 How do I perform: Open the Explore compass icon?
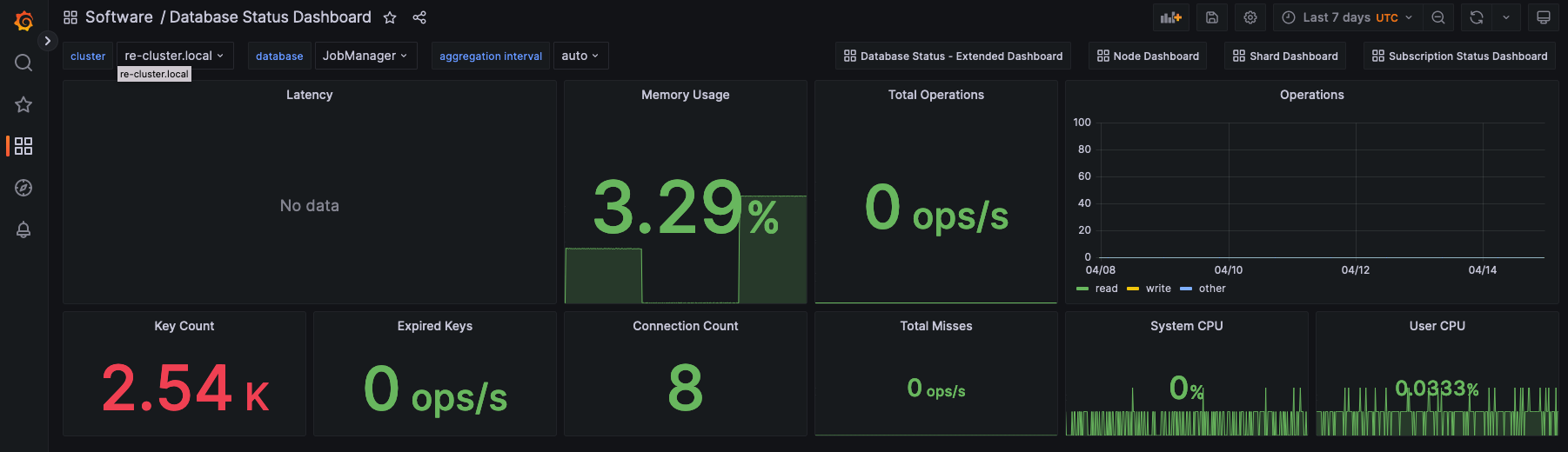[x=23, y=188]
